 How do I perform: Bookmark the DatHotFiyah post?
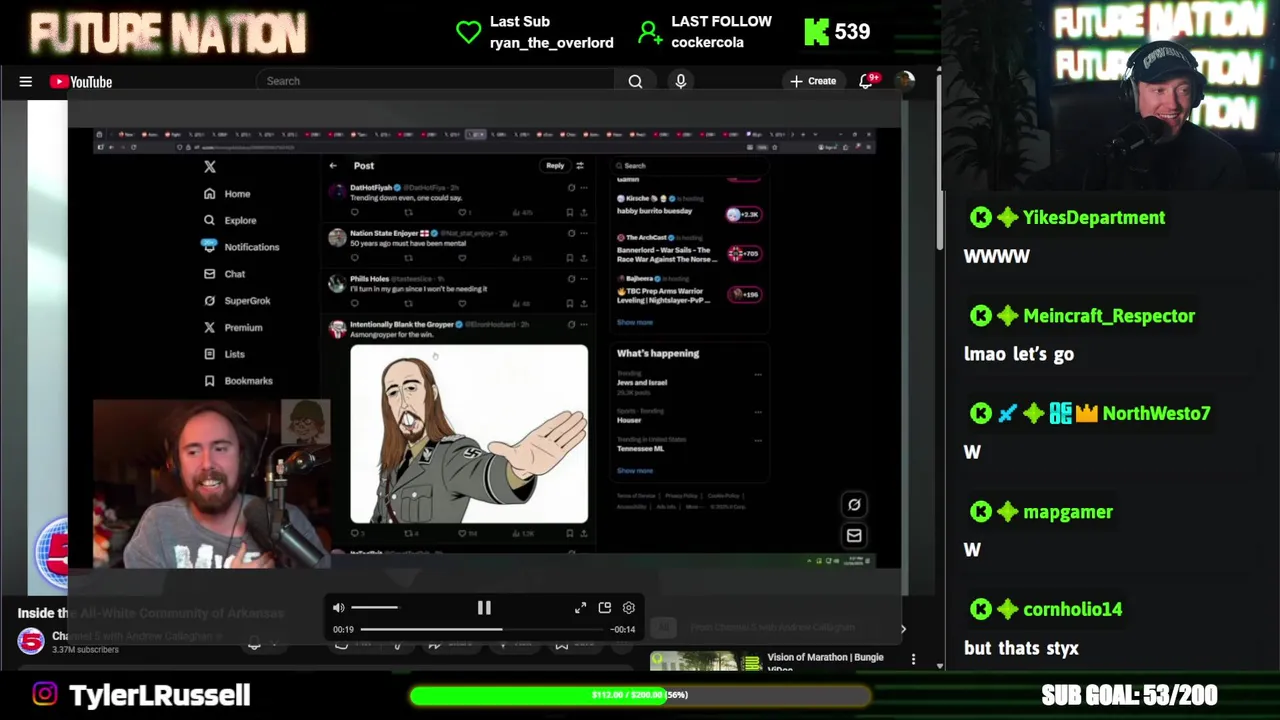pyautogui.click(x=570, y=212)
